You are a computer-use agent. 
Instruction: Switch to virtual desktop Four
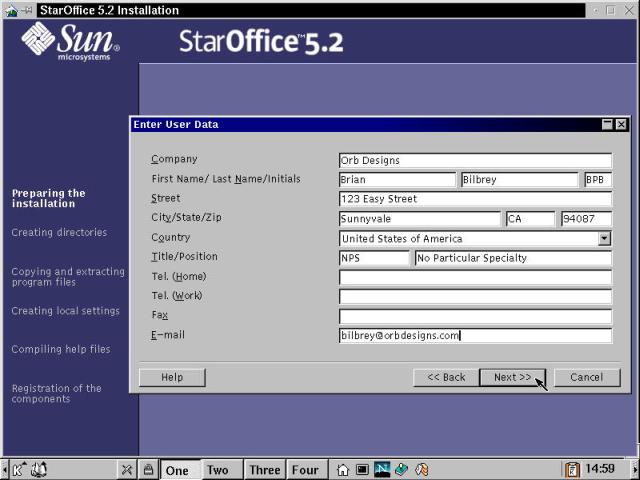coord(305,469)
